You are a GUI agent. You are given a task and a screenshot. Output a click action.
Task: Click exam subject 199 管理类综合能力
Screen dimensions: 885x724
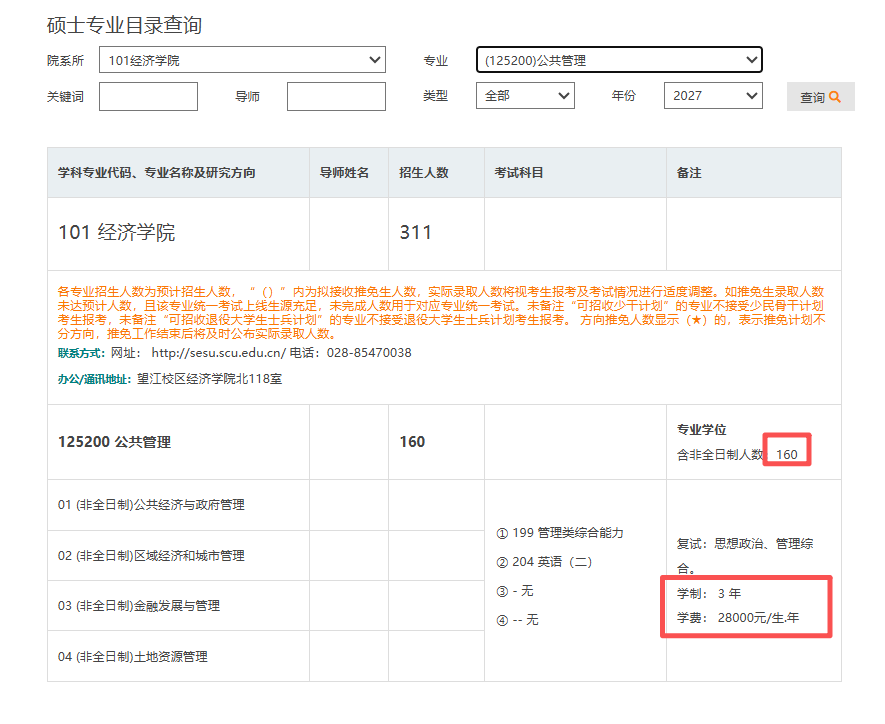(560, 533)
